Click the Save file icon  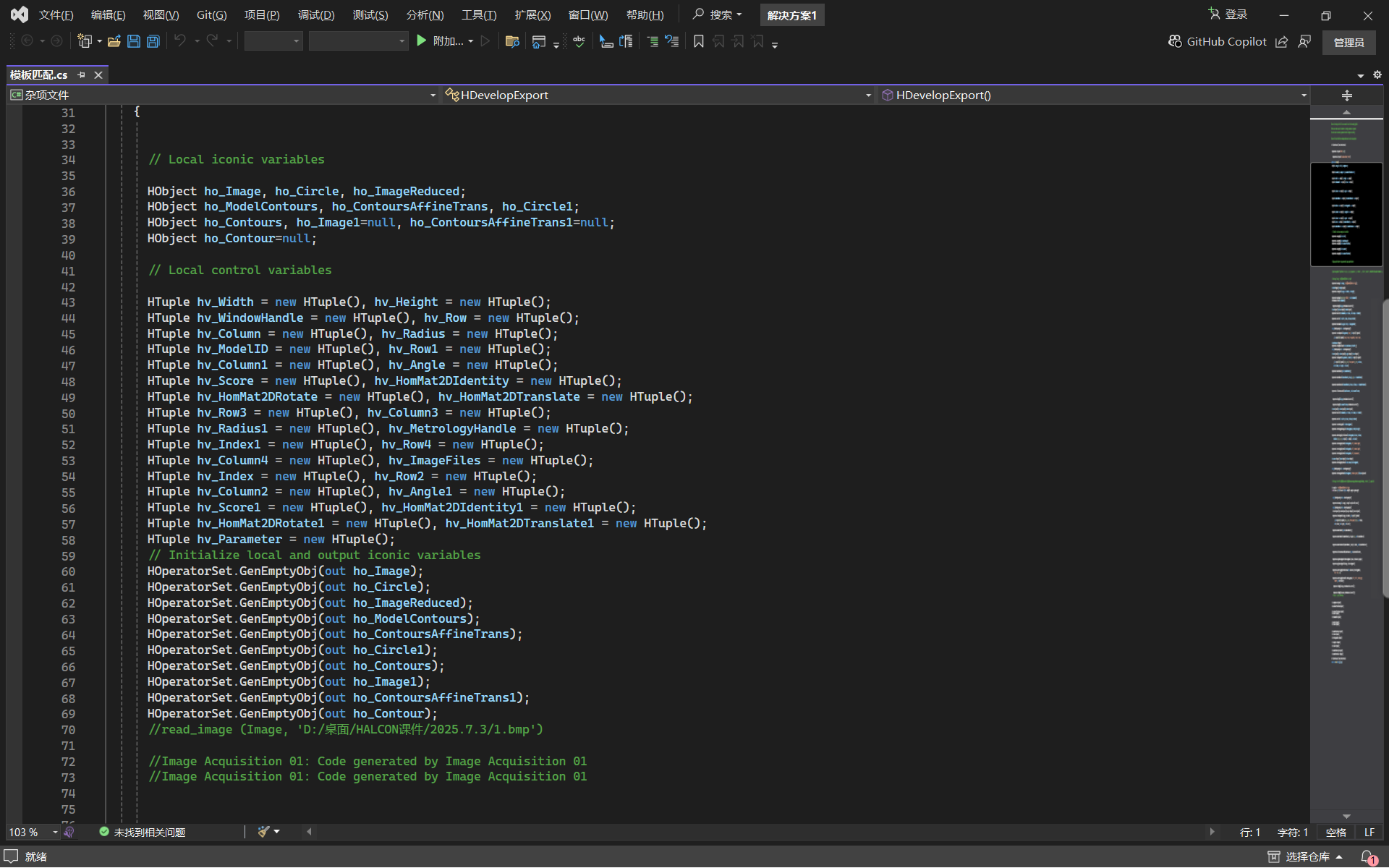tap(134, 42)
